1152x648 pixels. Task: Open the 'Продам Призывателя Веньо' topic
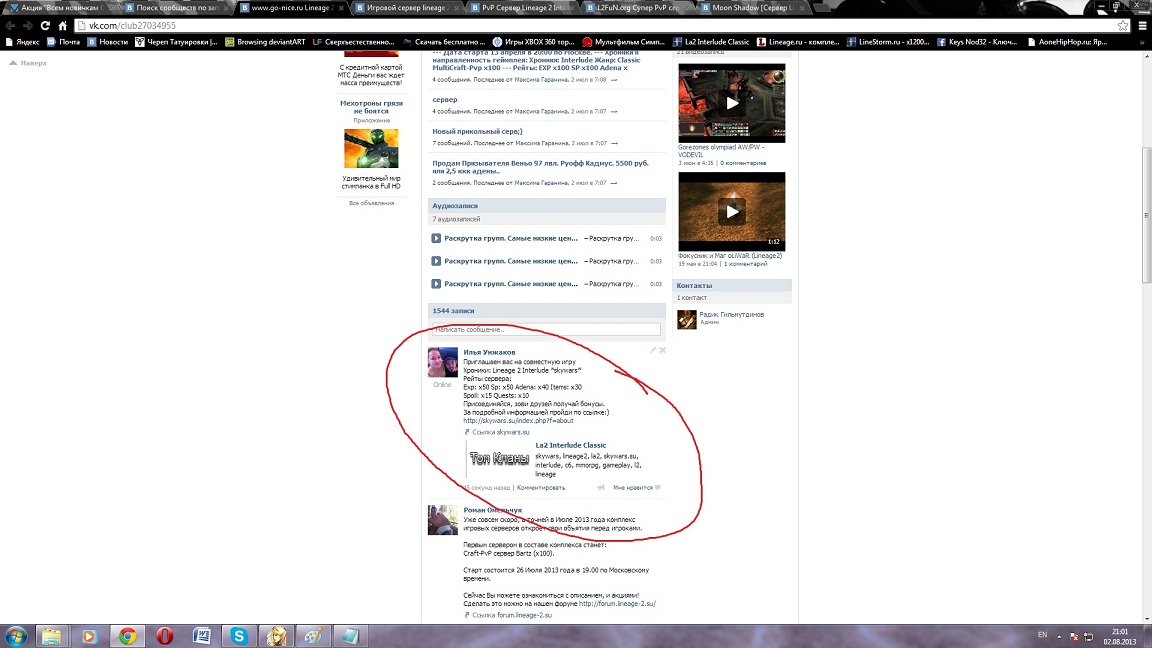[x=540, y=167]
